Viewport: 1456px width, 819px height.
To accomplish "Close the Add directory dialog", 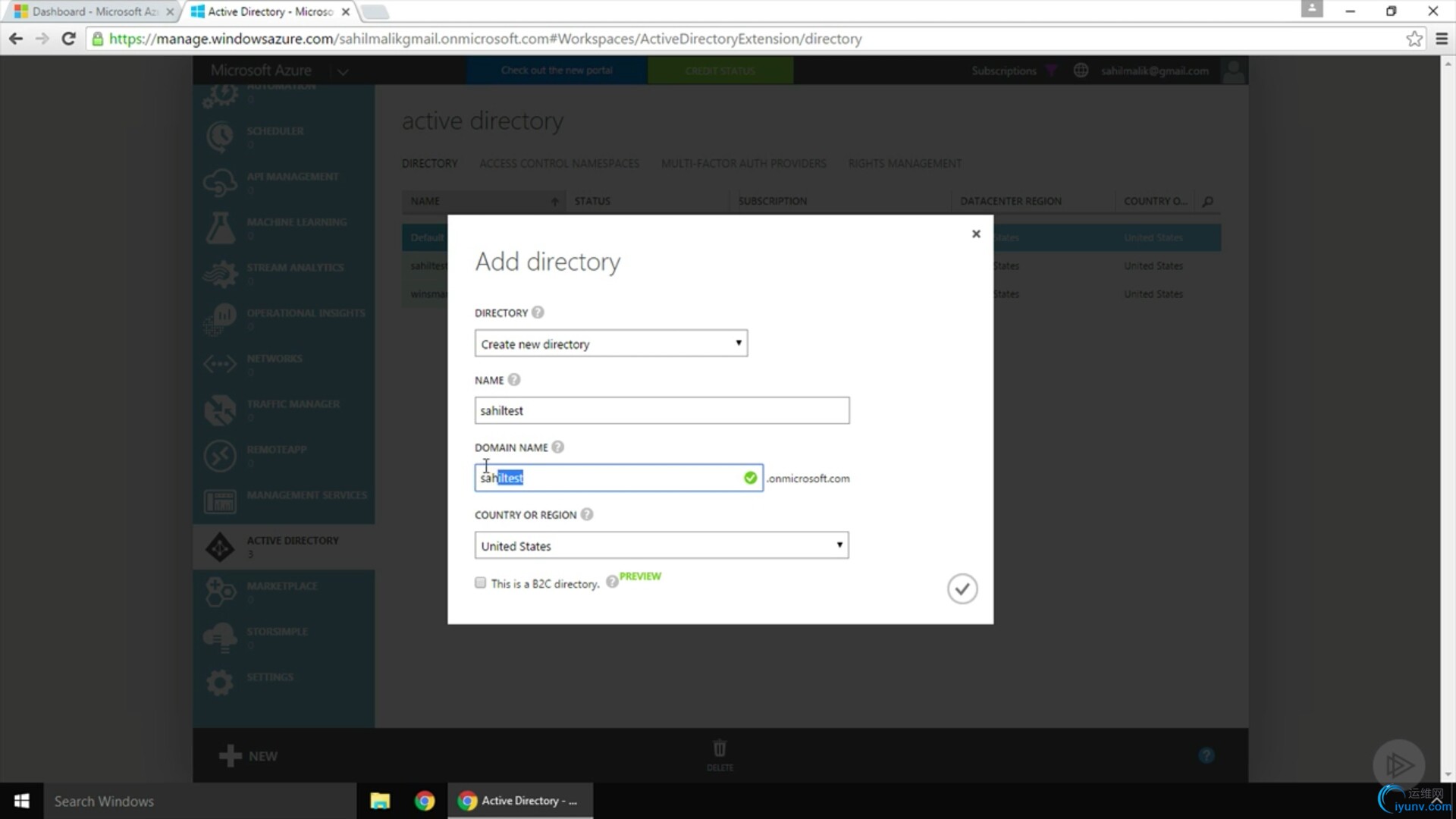I will [x=976, y=234].
